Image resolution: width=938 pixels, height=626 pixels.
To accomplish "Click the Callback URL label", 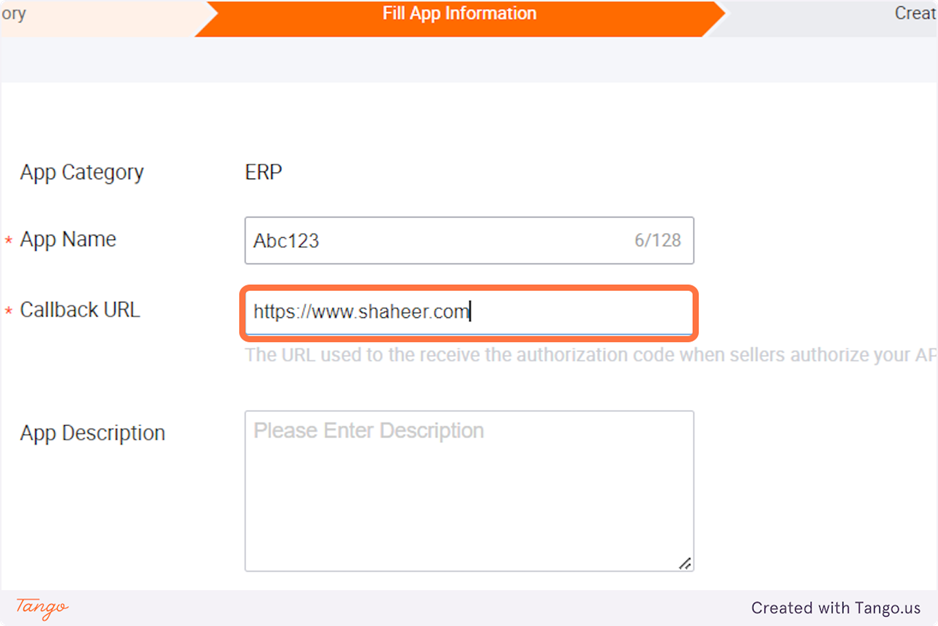I will coord(80,310).
